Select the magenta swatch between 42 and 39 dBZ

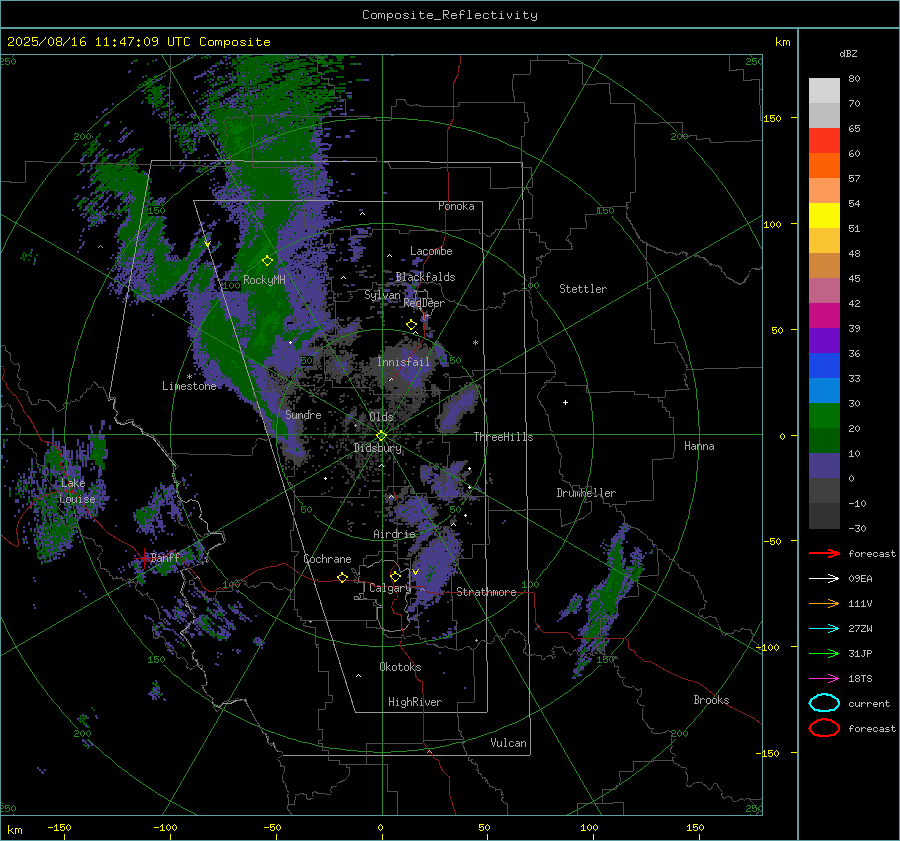tap(824, 316)
